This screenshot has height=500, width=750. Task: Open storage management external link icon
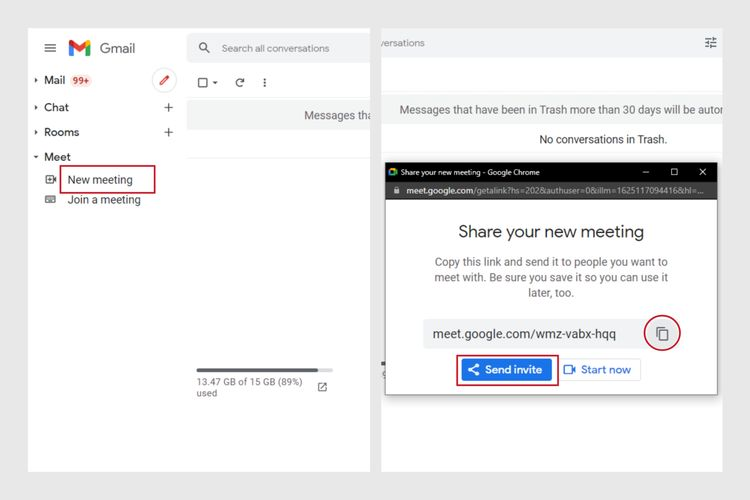point(322,387)
